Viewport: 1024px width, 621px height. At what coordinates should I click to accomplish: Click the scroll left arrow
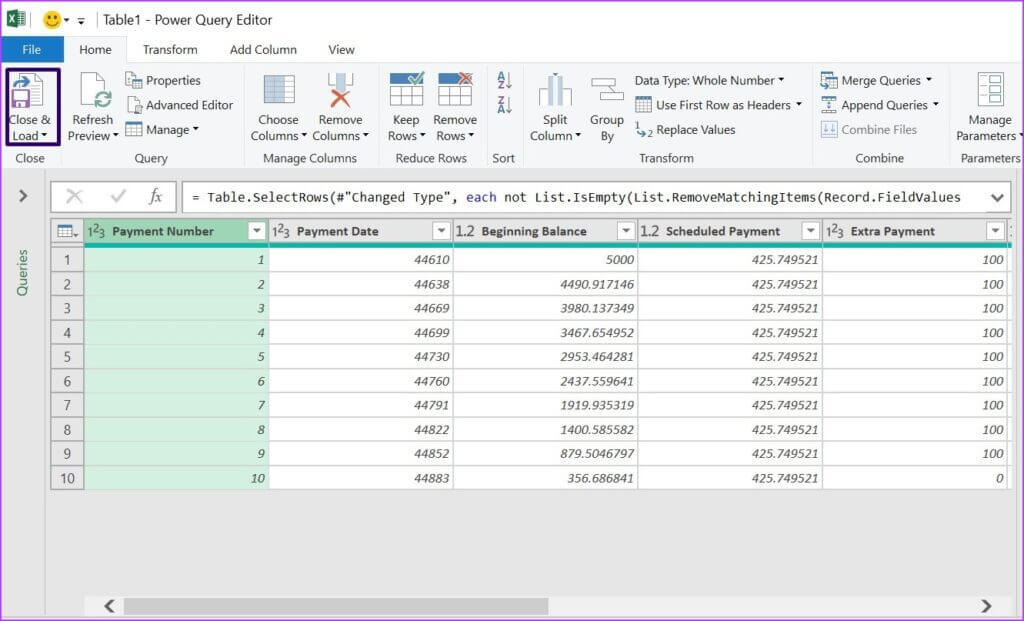point(109,606)
